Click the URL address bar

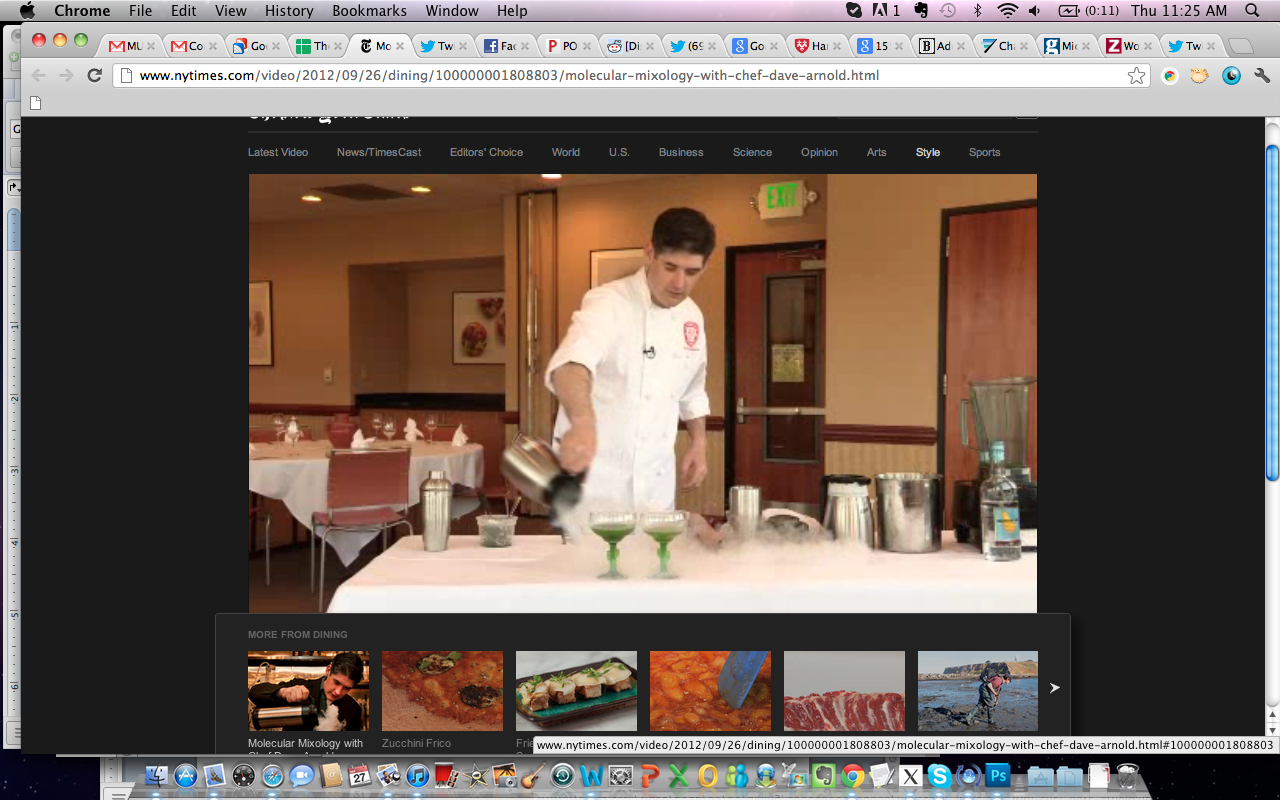click(620, 76)
